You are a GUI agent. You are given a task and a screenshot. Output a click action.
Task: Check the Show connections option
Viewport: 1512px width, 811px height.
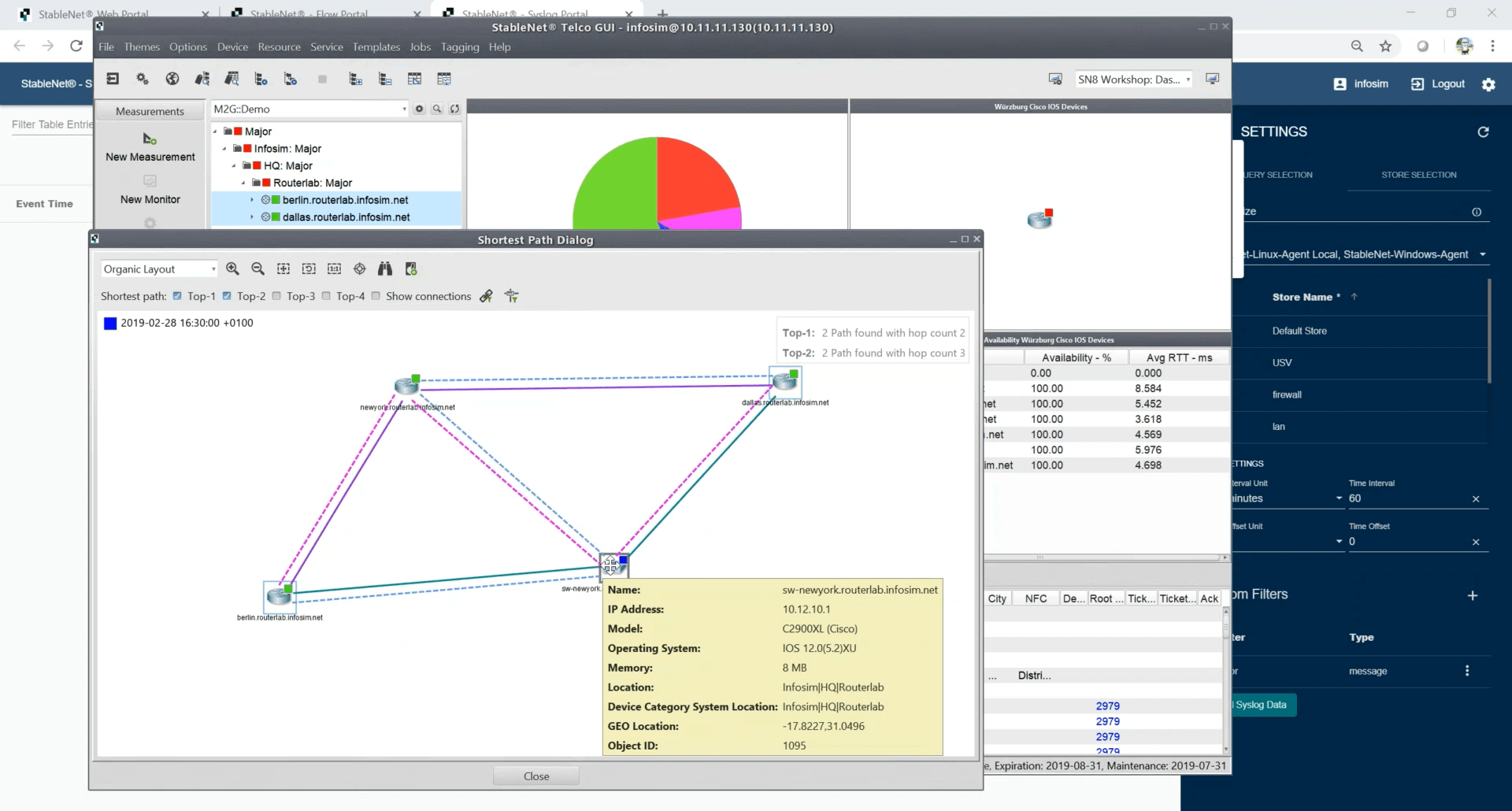(376, 296)
